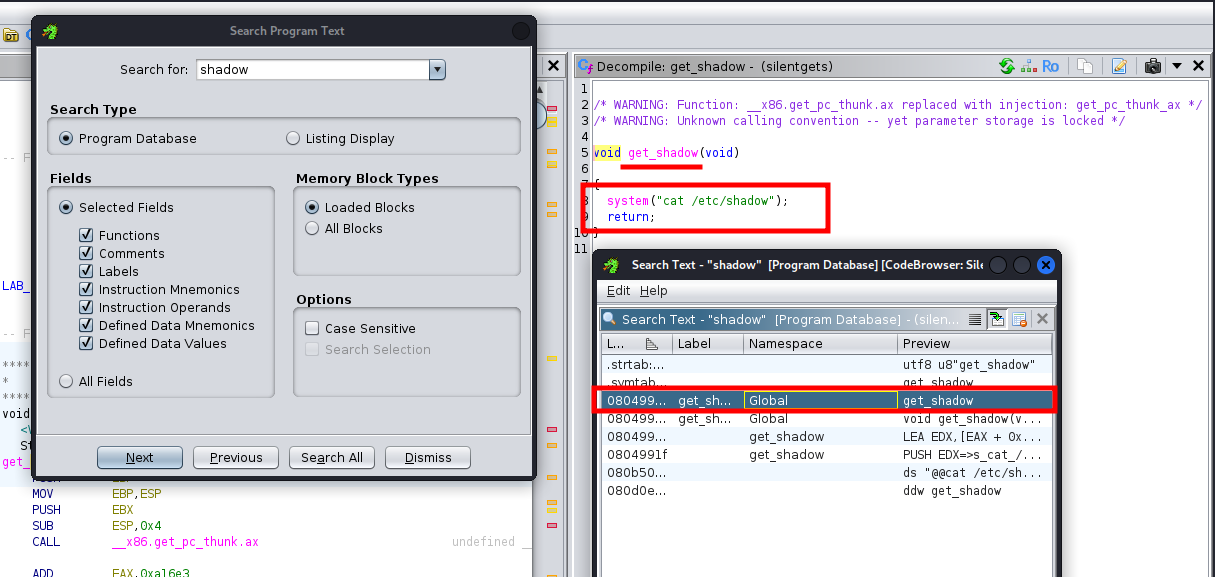Select the Listing Display radio button
Viewport: 1215px width, 577px height.
[x=293, y=138]
